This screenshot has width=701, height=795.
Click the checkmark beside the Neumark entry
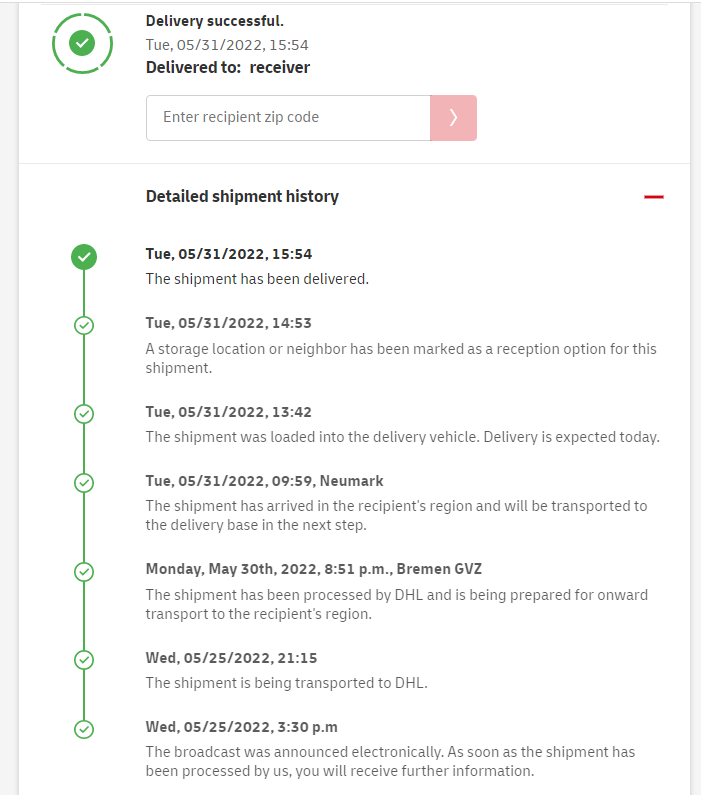point(84,483)
